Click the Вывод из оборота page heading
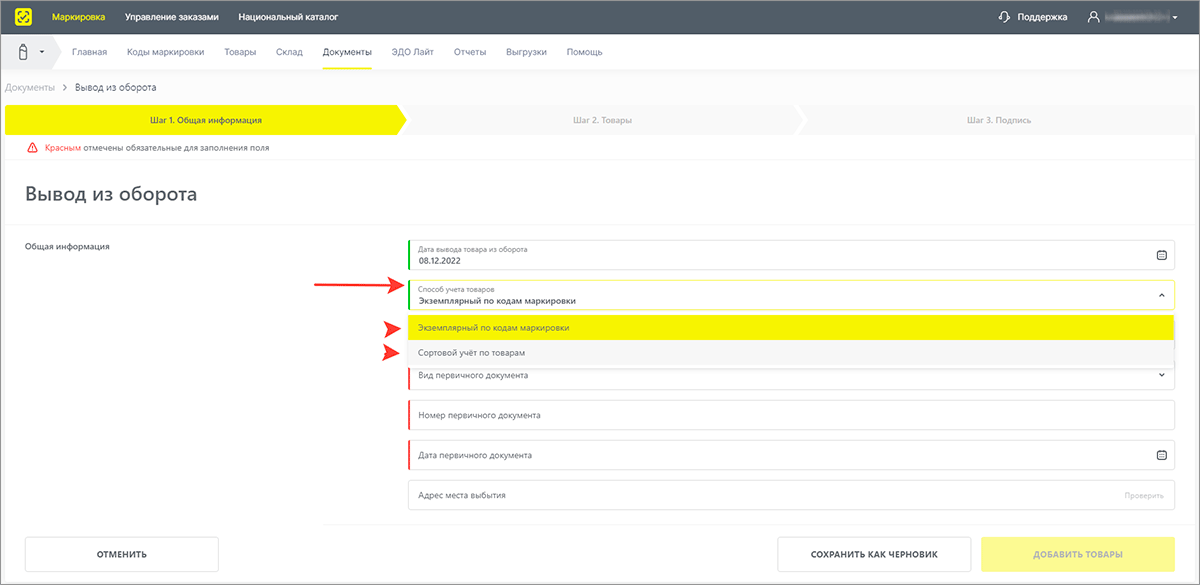 point(111,194)
